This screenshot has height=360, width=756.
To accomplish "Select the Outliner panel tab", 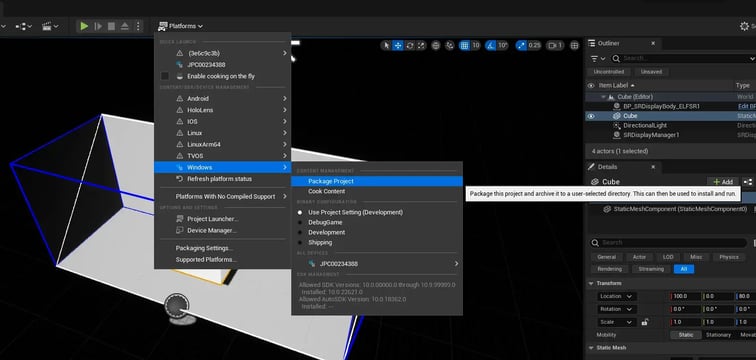I will 609,43.
